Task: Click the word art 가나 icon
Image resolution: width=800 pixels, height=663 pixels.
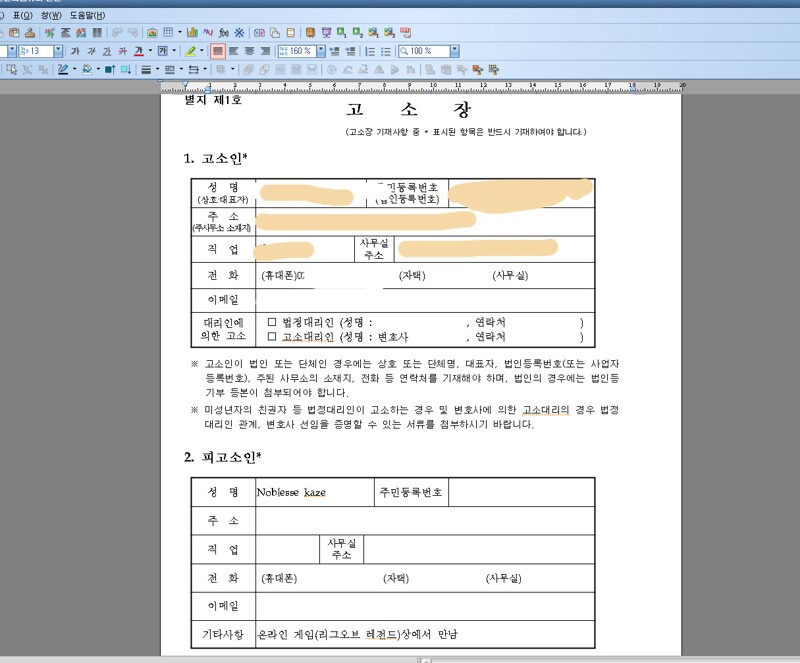Action: 208,33
